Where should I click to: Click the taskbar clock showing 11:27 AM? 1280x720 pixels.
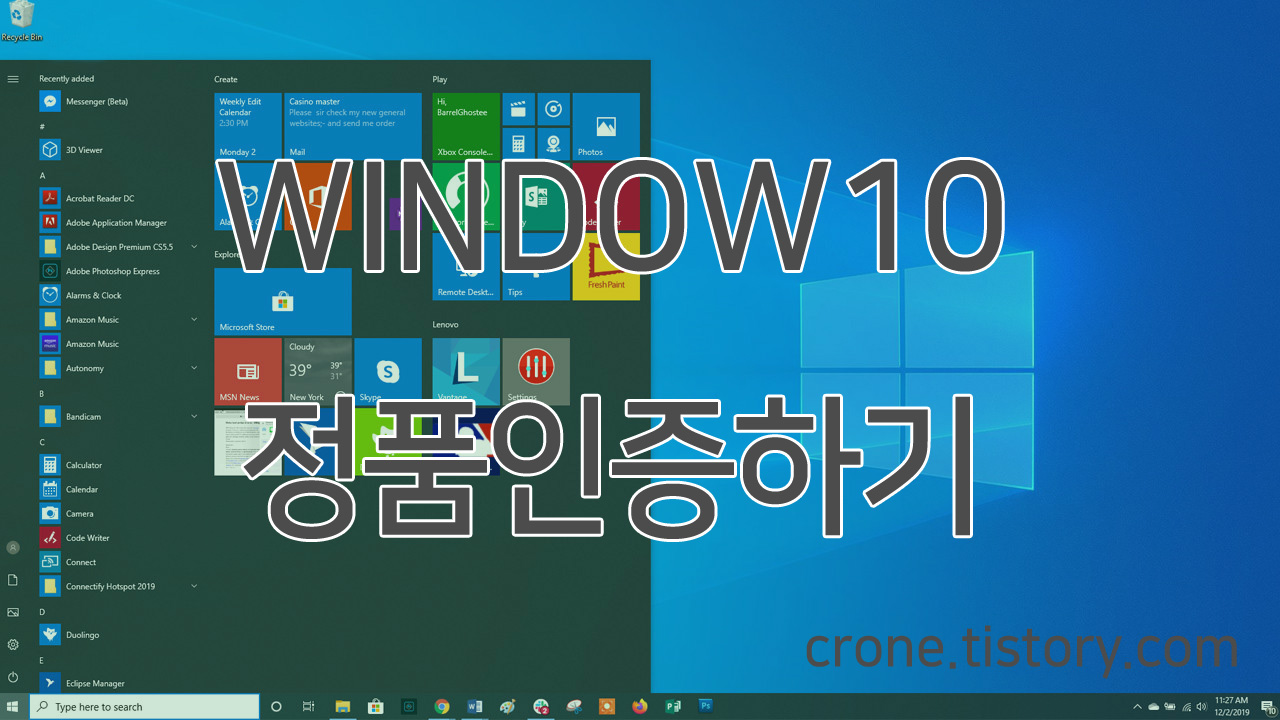[x=1232, y=707]
